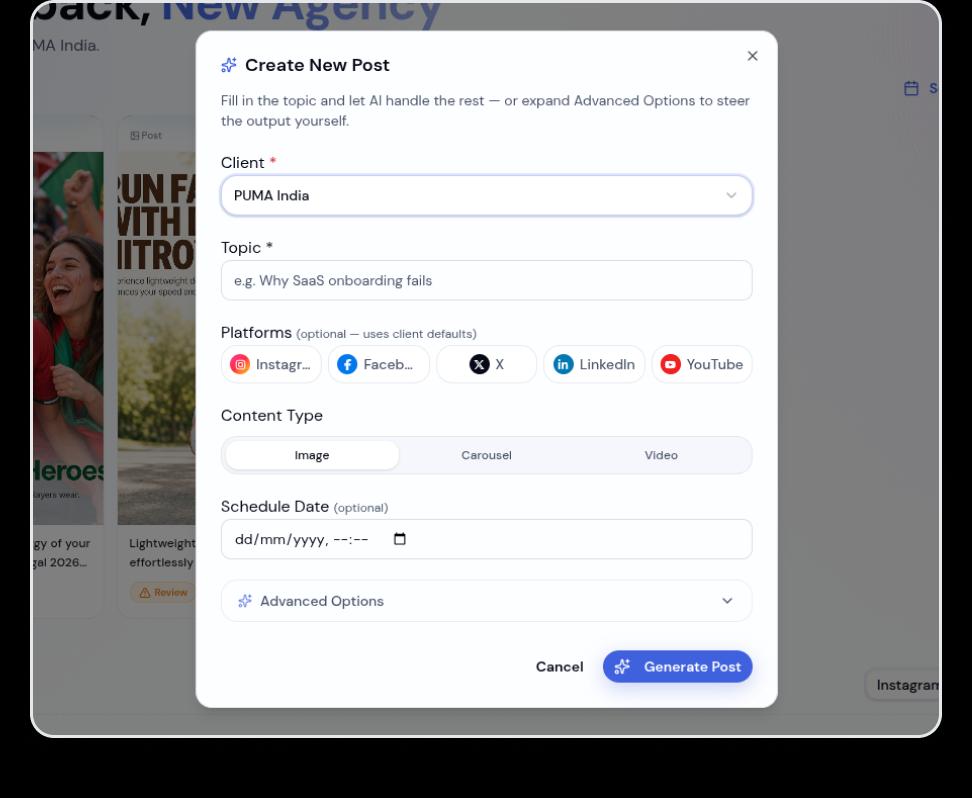
Task: Expand the Advanced Options section
Action: 487,601
